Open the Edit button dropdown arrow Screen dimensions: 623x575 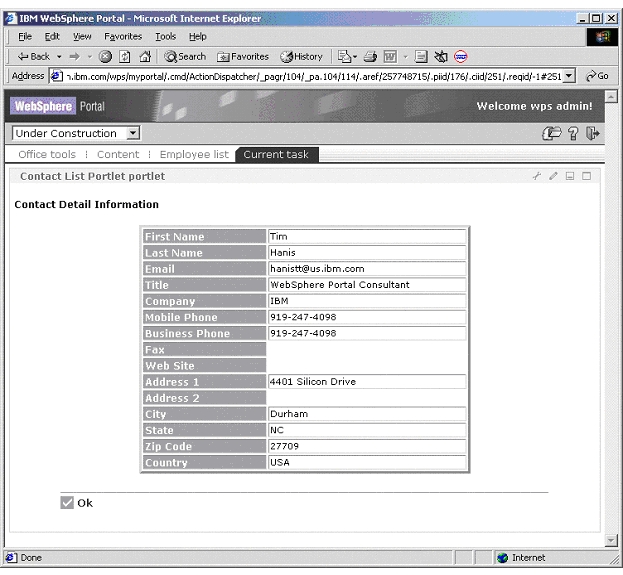coord(406,57)
